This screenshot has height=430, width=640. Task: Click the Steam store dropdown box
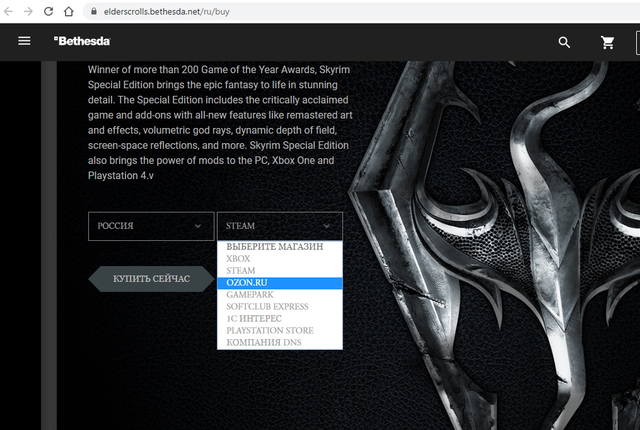tap(280, 226)
